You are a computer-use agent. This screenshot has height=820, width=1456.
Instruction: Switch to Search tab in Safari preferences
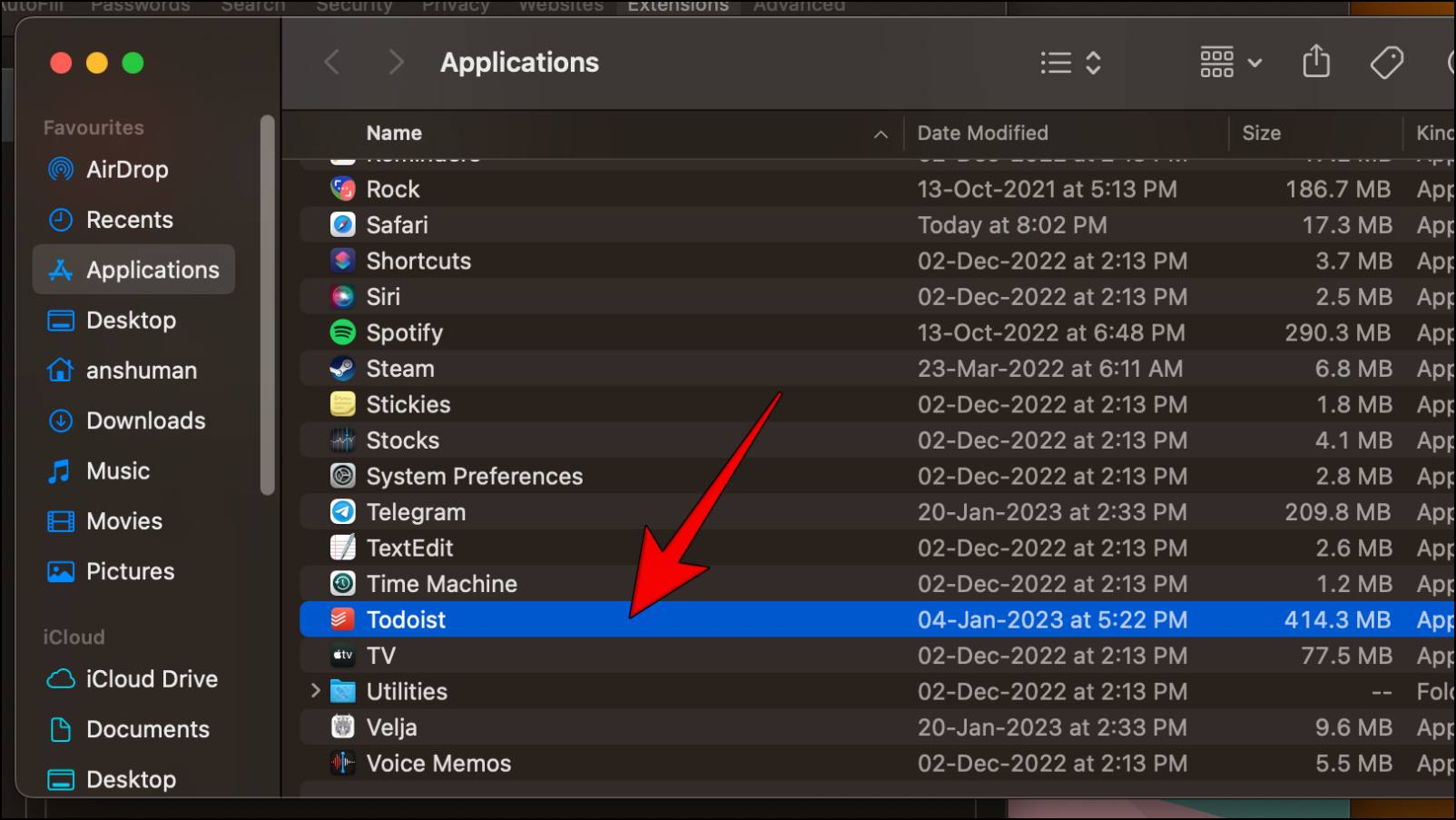253,6
